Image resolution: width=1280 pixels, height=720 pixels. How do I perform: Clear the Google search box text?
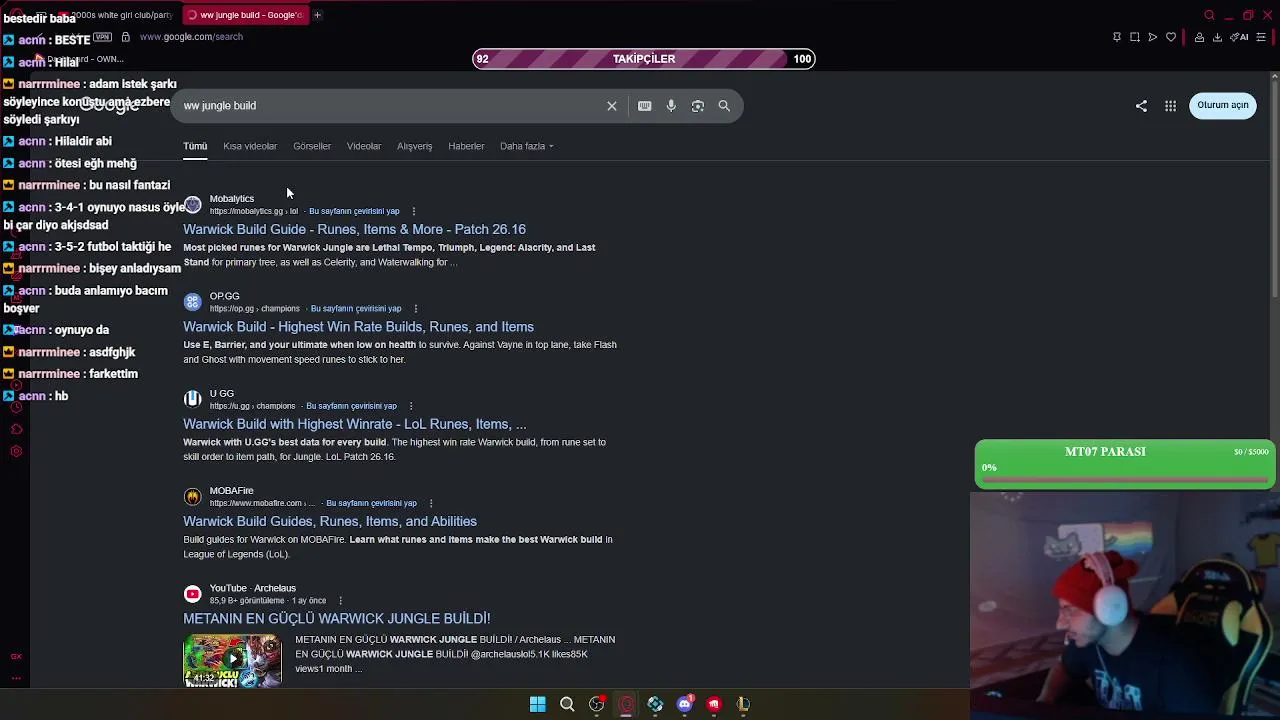click(x=612, y=106)
